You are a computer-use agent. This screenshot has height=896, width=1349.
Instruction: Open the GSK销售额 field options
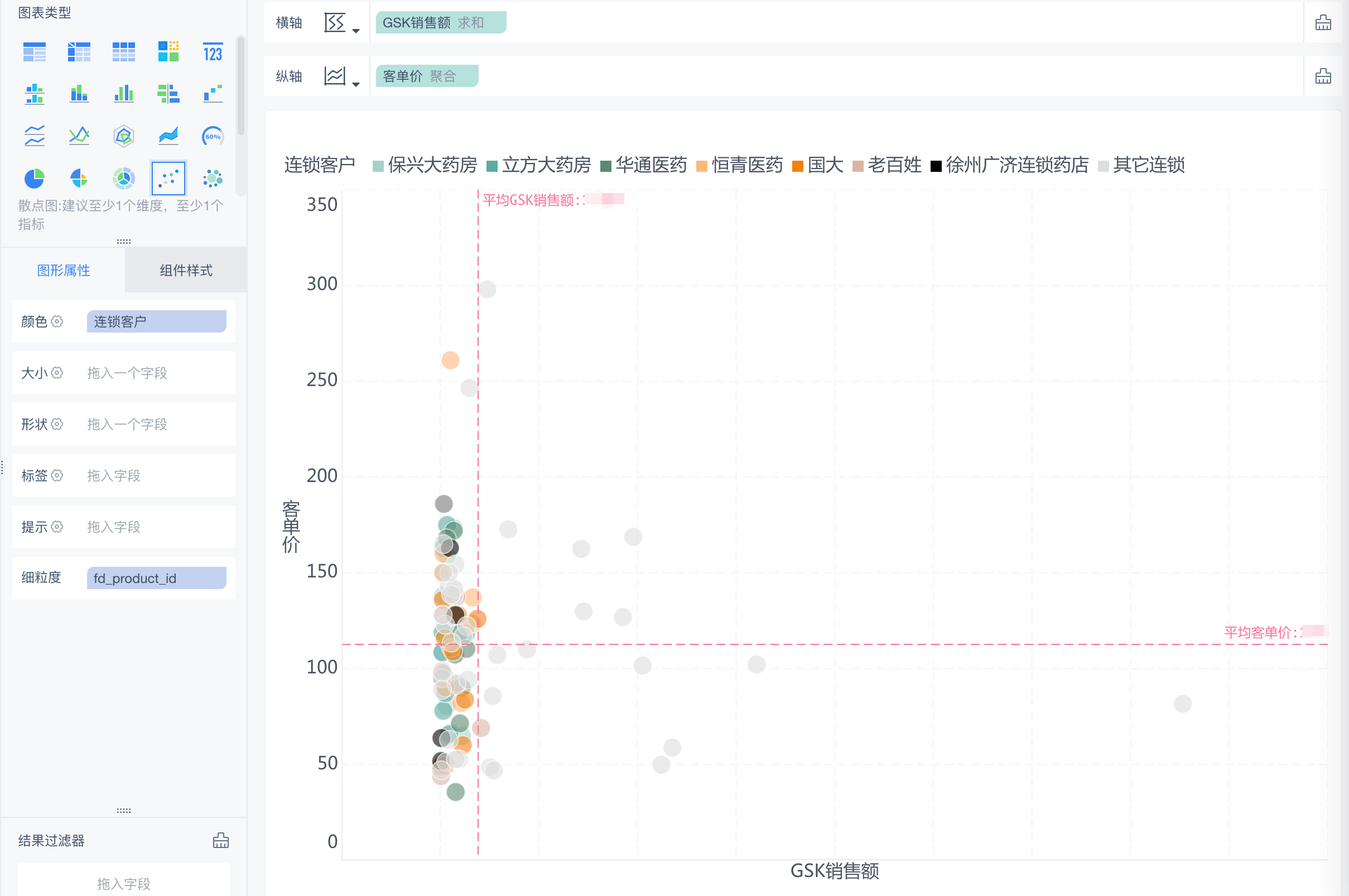441,22
